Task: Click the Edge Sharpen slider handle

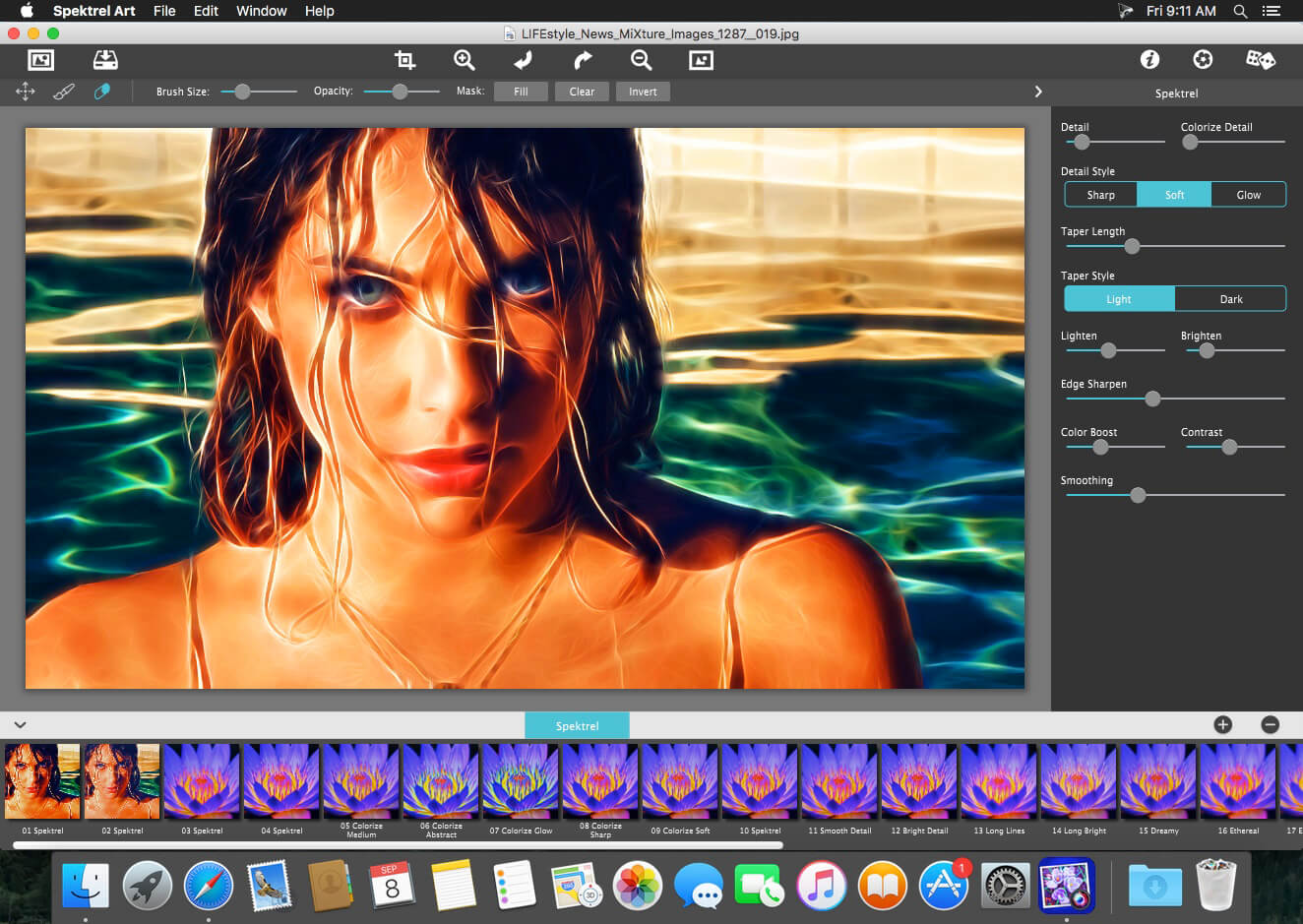Action: point(1152,399)
